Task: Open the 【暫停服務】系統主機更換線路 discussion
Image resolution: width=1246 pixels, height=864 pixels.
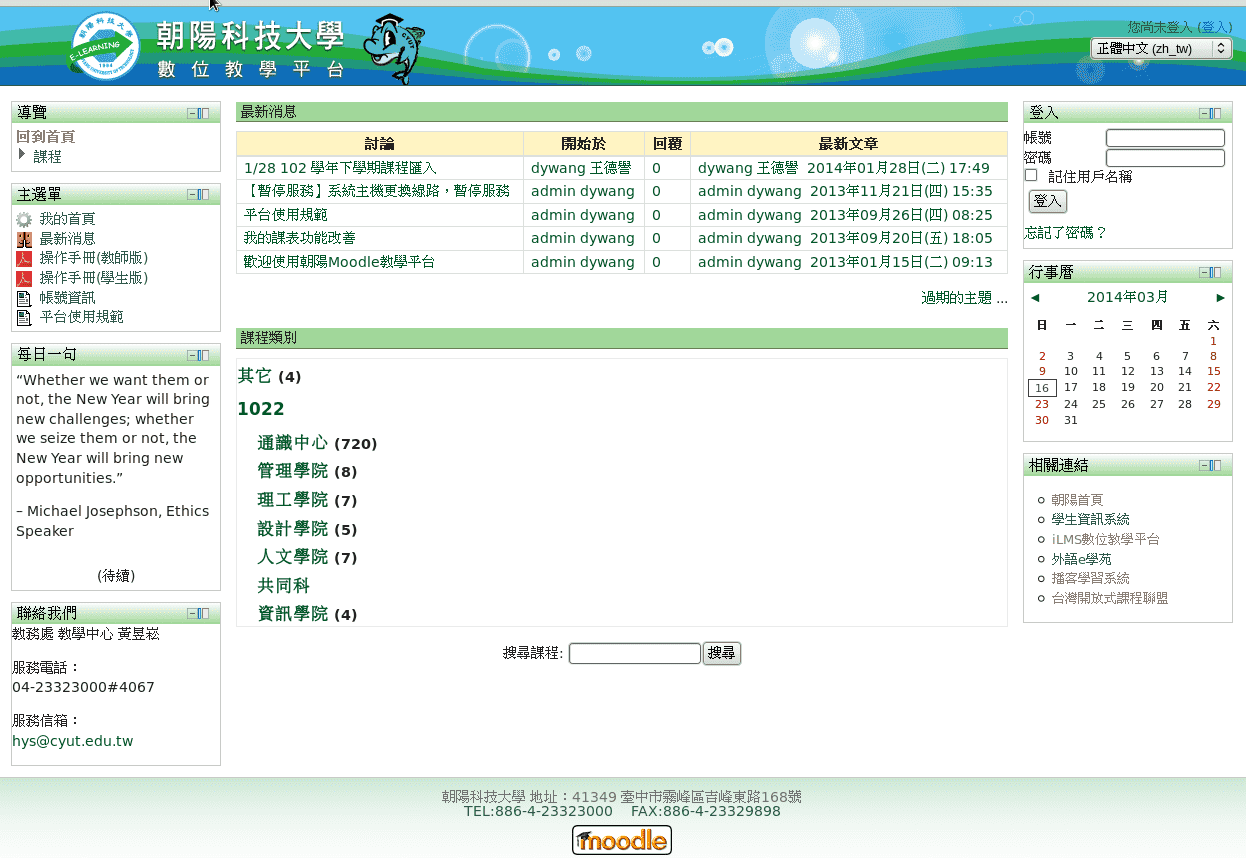Action: pos(376,191)
